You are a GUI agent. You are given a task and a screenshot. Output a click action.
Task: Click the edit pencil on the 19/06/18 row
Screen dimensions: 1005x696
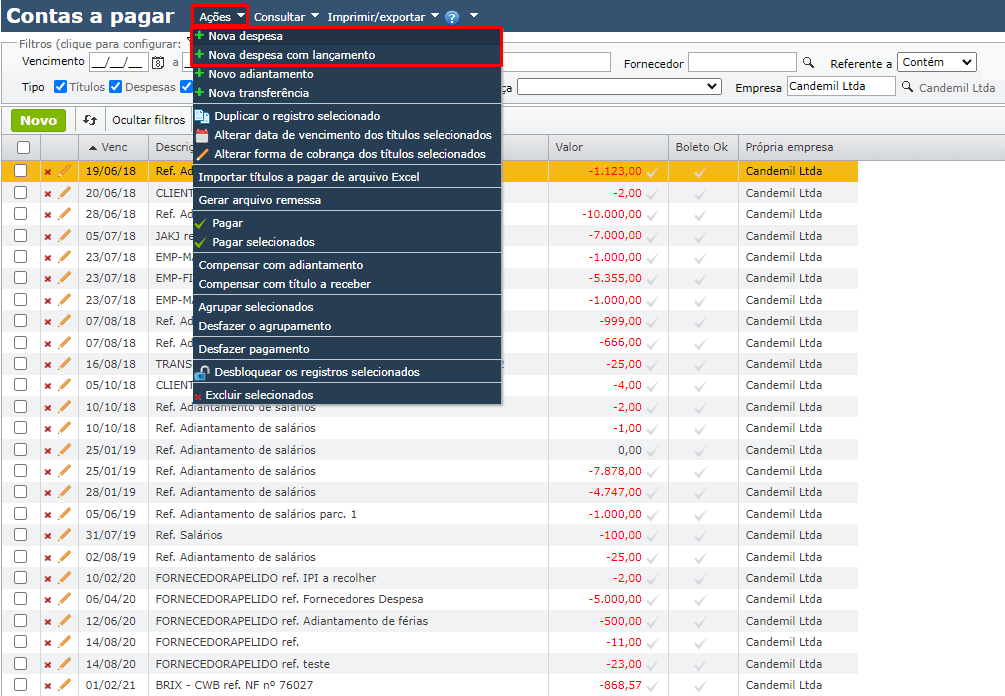pos(65,171)
